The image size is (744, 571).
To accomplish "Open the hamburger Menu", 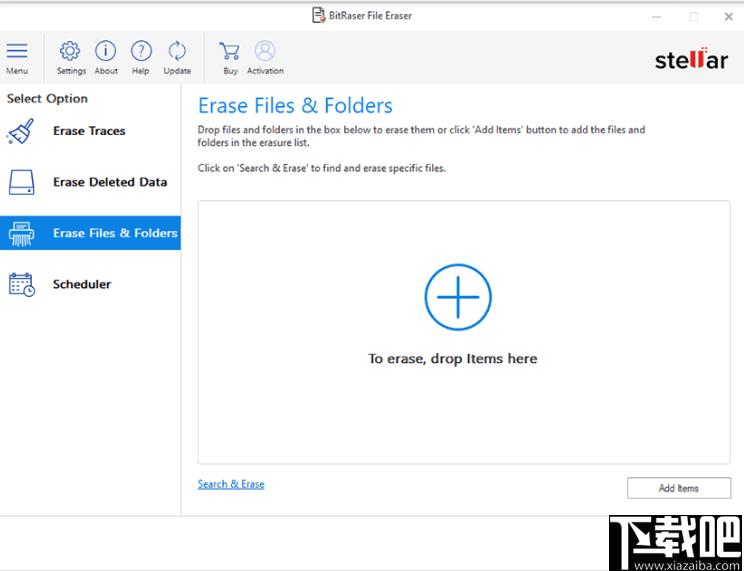I will [17, 51].
